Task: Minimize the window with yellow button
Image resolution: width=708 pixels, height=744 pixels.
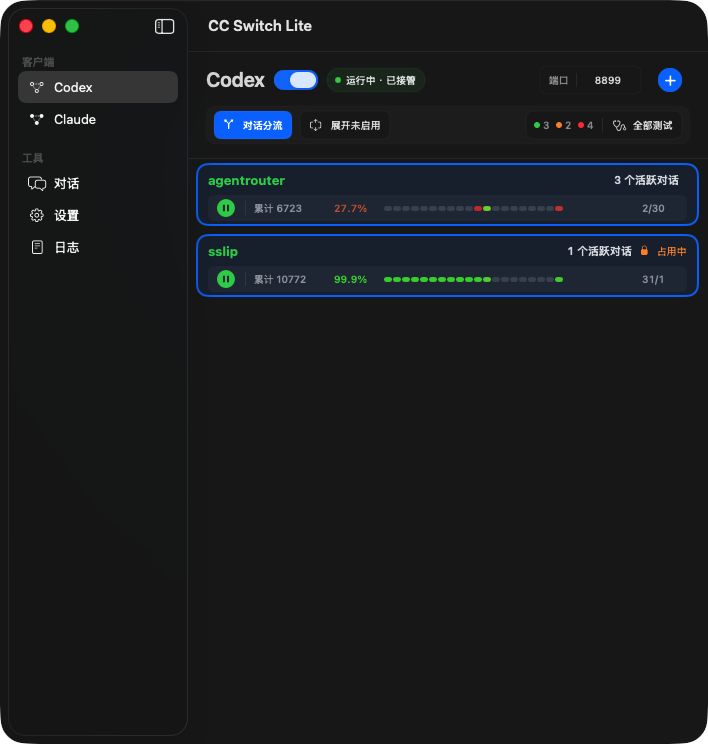Action: pyautogui.click(x=49, y=26)
